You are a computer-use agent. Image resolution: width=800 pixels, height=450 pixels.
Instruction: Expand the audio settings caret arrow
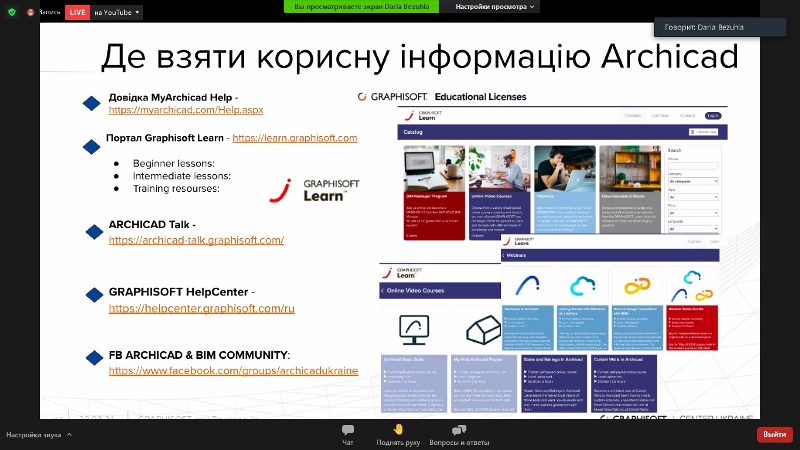[69, 435]
